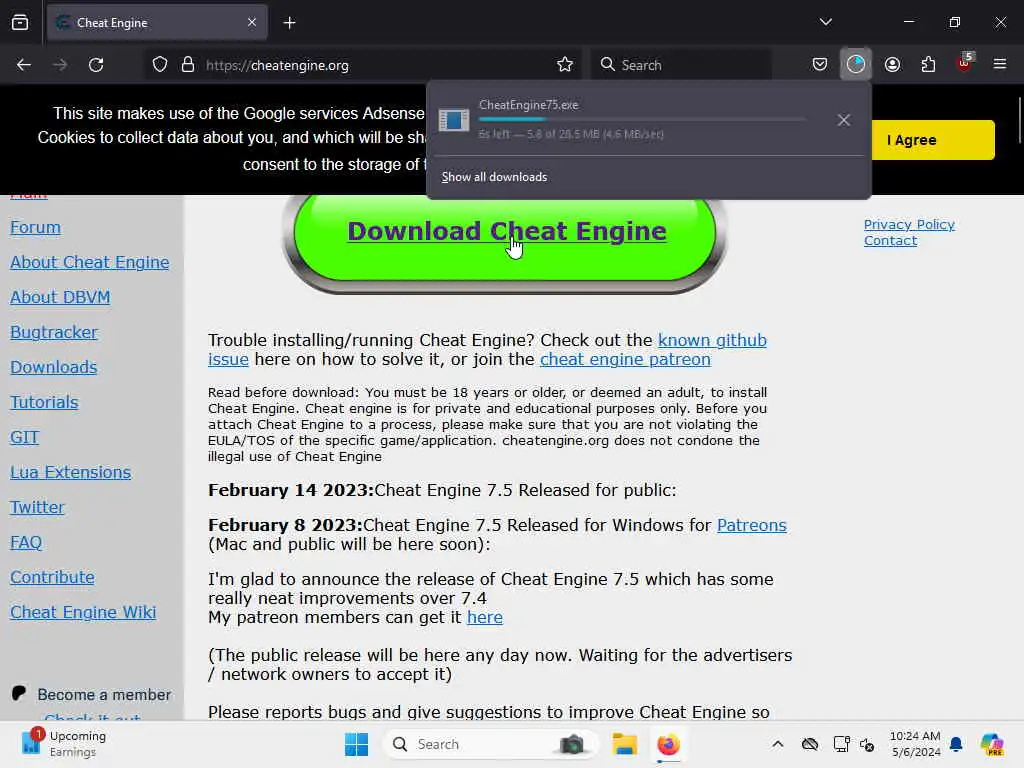Click the OneDrive tray icon
This screenshot has height=768, width=1024.
pos(810,744)
